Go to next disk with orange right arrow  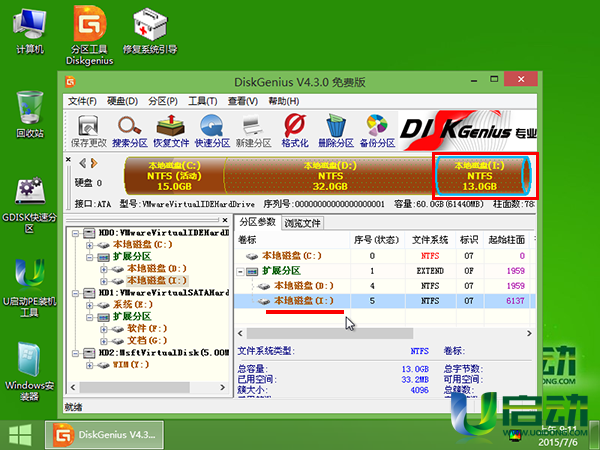[94, 163]
